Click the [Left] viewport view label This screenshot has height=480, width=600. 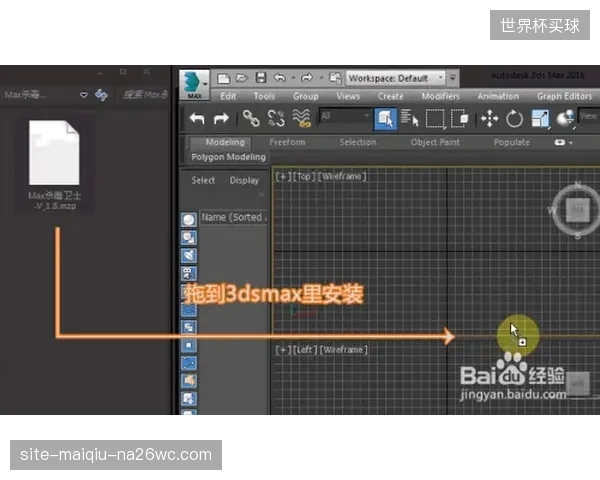[x=305, y=350]
